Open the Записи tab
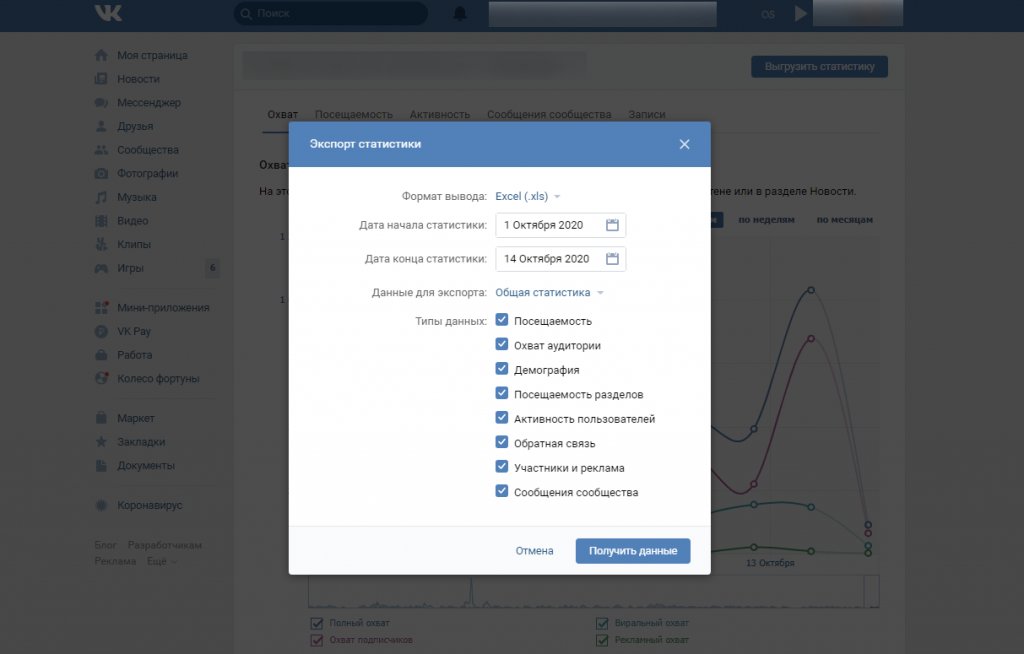This screenshot has height=654, width=1024. click(x=646, y=115)
